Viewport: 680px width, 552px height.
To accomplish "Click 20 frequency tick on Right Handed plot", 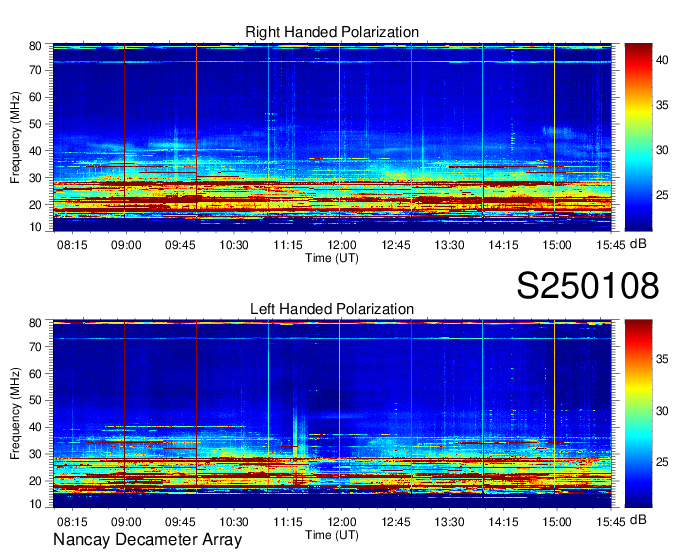I will (35, 205).
